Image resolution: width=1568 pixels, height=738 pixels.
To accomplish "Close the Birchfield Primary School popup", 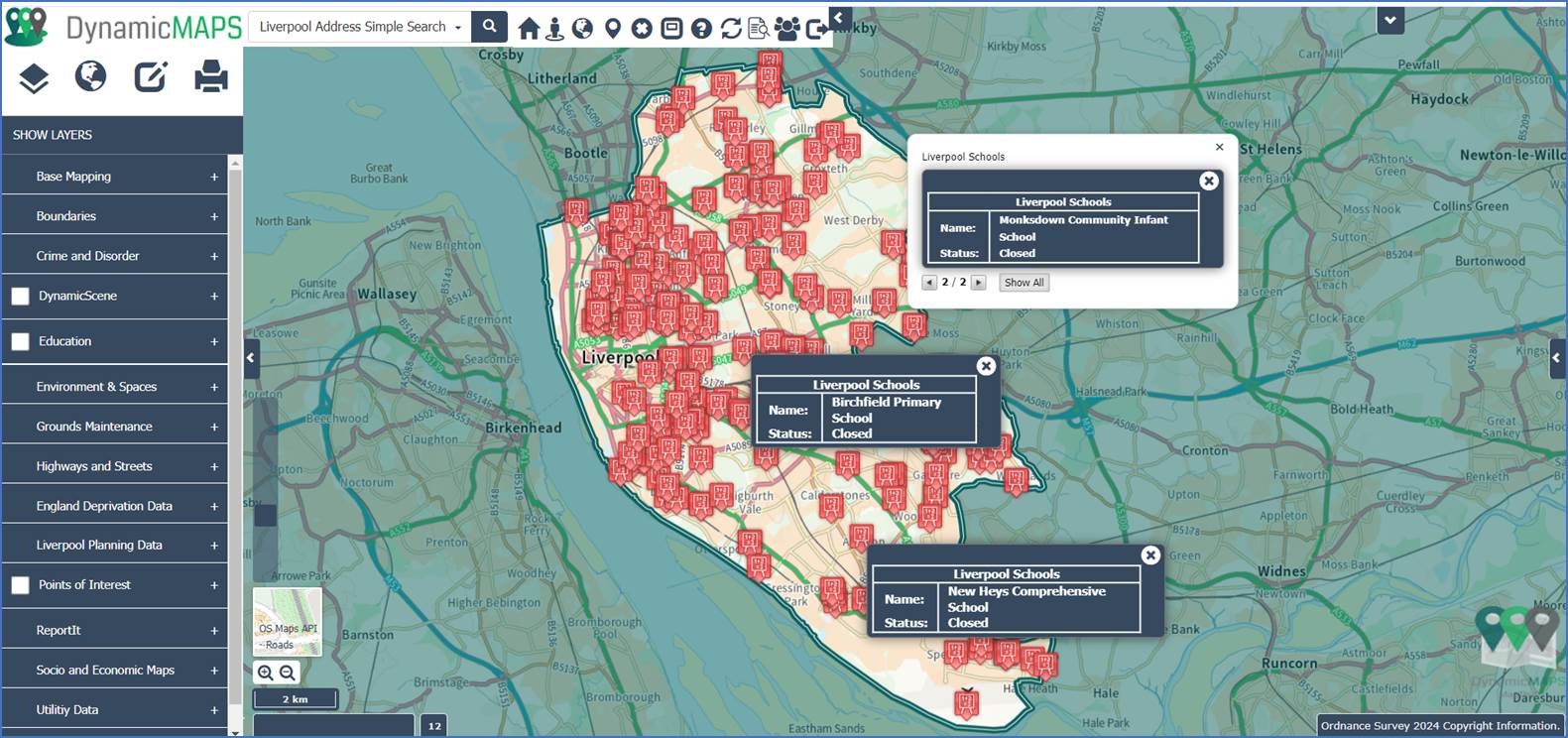I will coord(986,366).
